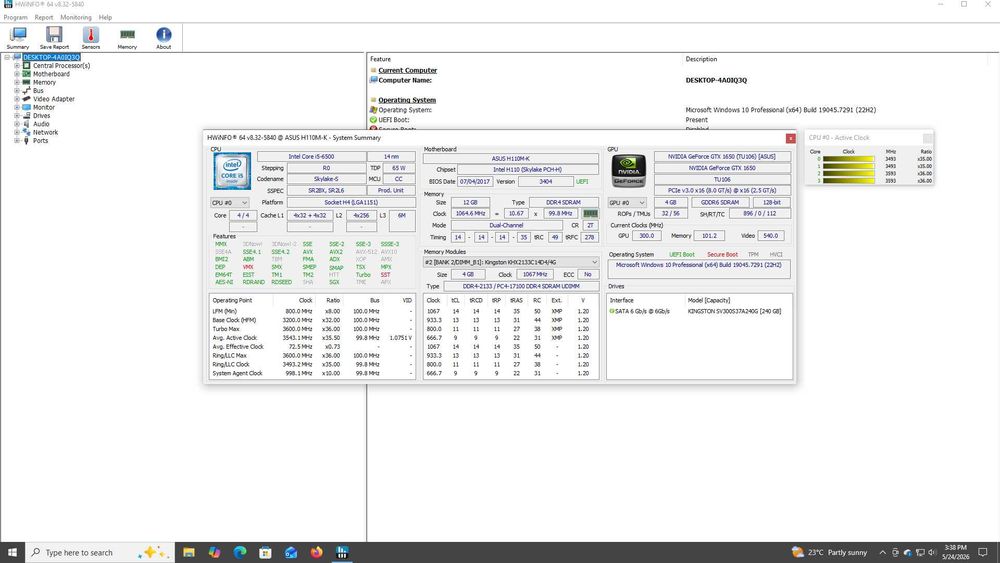Click core 0 clock bar

point(848,159)
